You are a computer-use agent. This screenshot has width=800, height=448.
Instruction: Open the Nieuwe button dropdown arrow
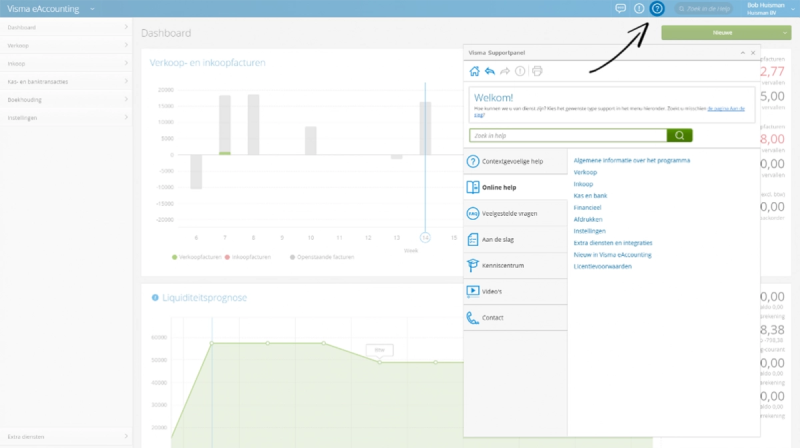coord(785,33)
